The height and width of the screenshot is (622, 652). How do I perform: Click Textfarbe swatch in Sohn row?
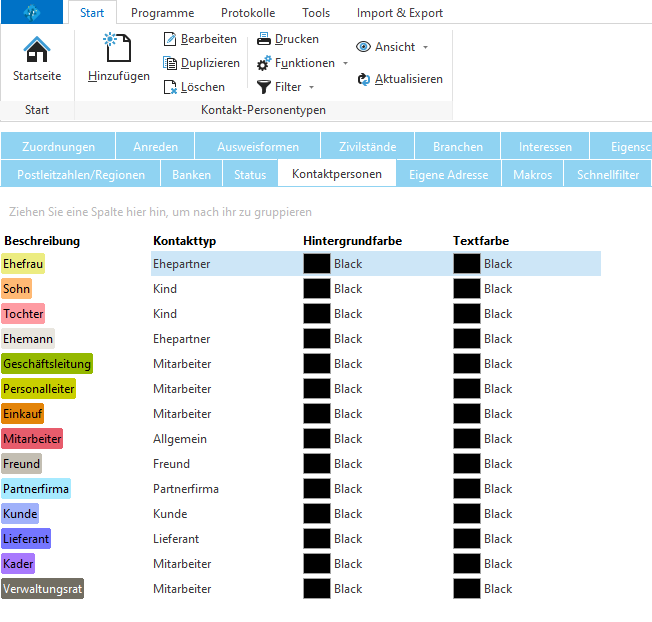click(x=466, y=289)
